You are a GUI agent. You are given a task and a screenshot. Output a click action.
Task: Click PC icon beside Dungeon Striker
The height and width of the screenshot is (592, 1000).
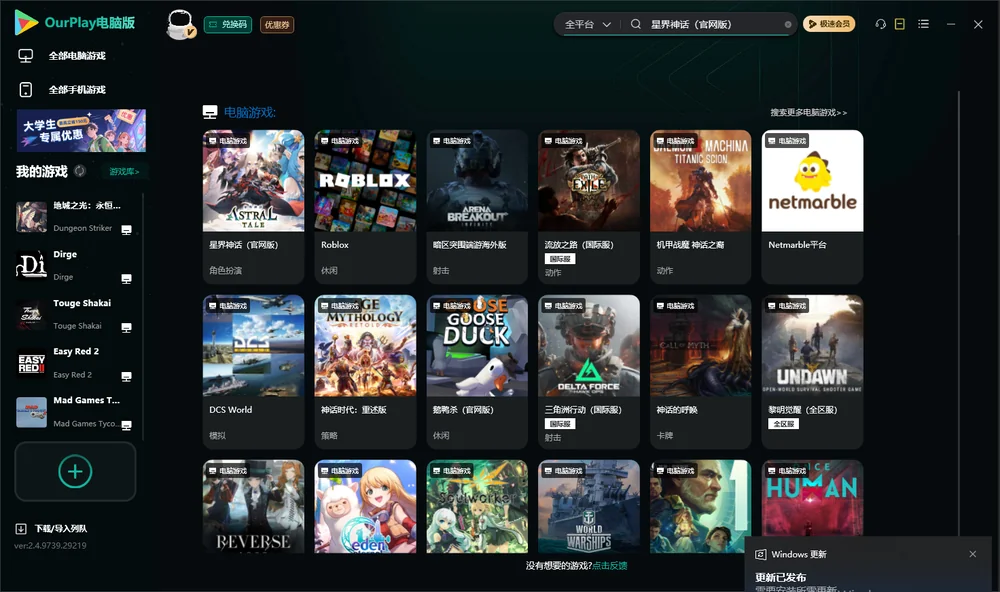[126, 230]
